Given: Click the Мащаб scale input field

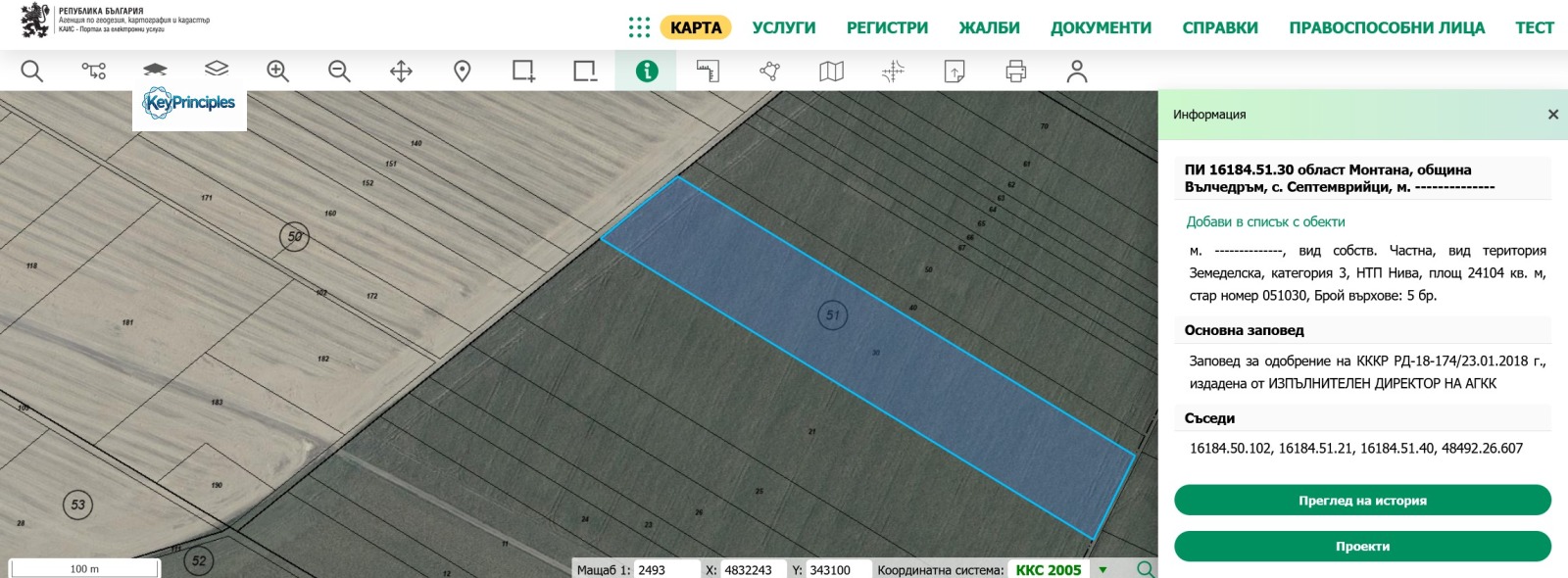Looking at the screenshot, I should coord(666,570).
